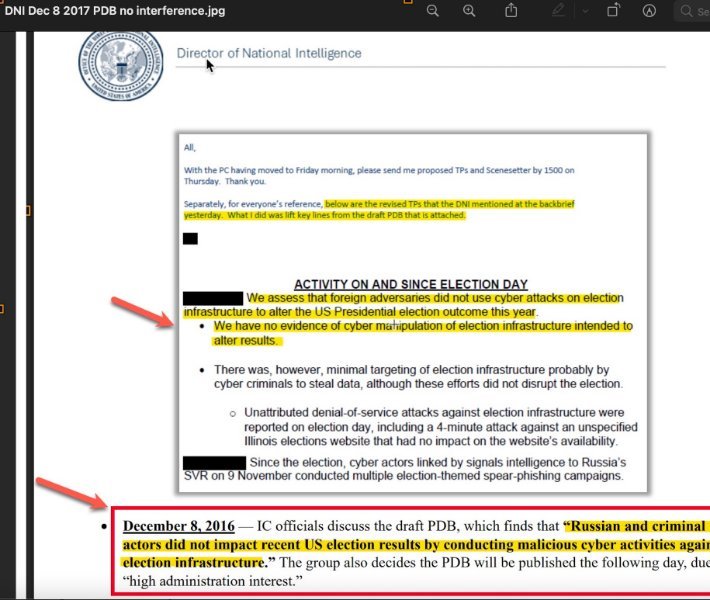Click the 'ACTIVITY ON AND SINCE ELECTION DAY' heading
This screenshot has width=710, height=600.
[x=411, y=284]
